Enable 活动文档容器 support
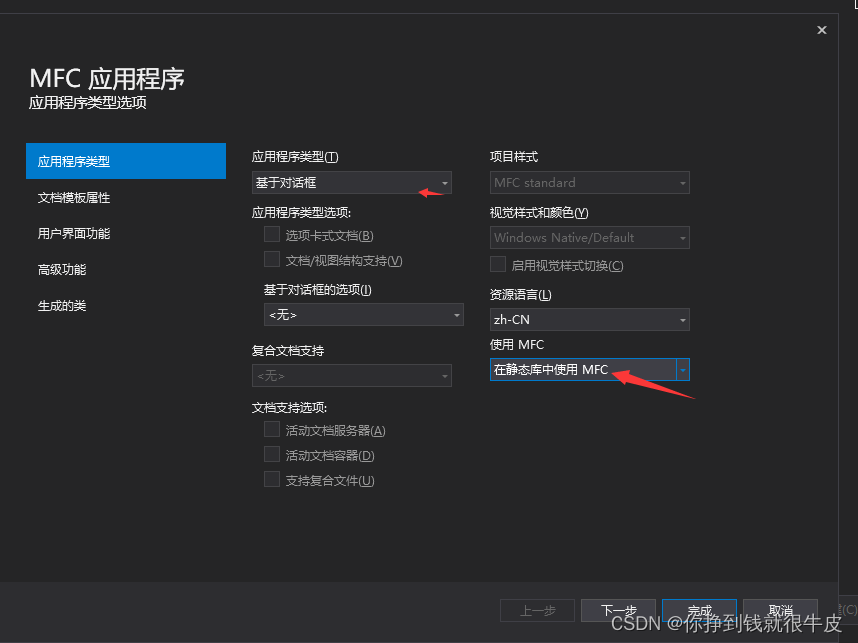Viewport: 858px width, 643px height. pos(271,455)
